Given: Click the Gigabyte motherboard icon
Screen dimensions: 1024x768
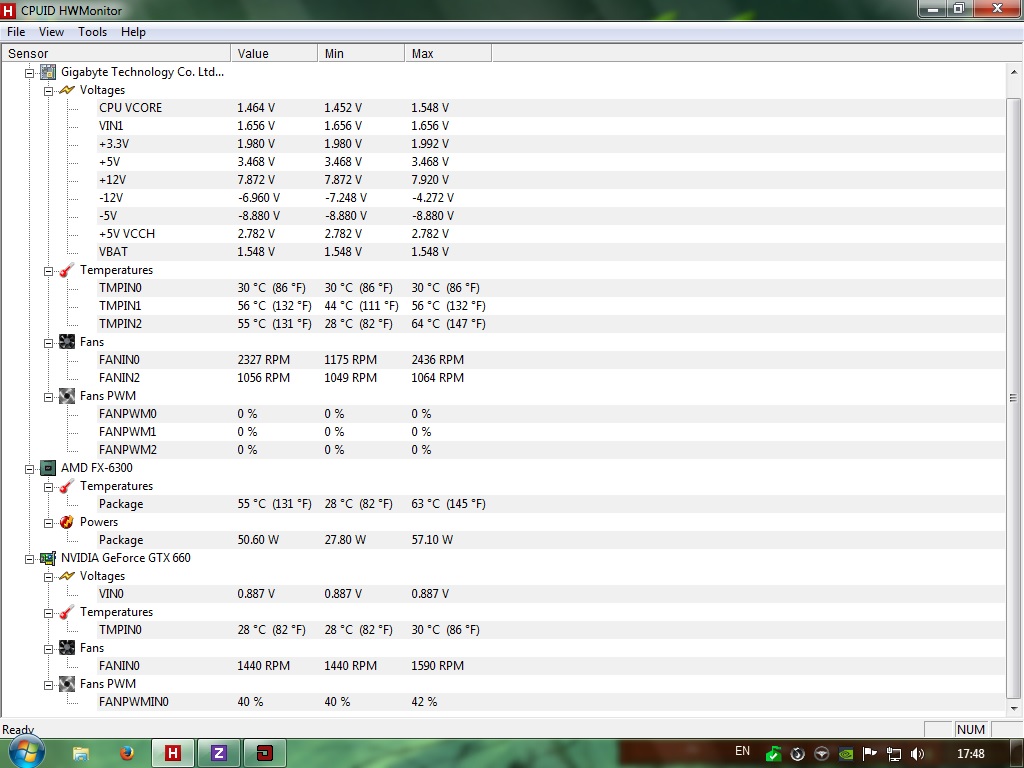Looking at the screenshot, I should (x=48, y=72).
